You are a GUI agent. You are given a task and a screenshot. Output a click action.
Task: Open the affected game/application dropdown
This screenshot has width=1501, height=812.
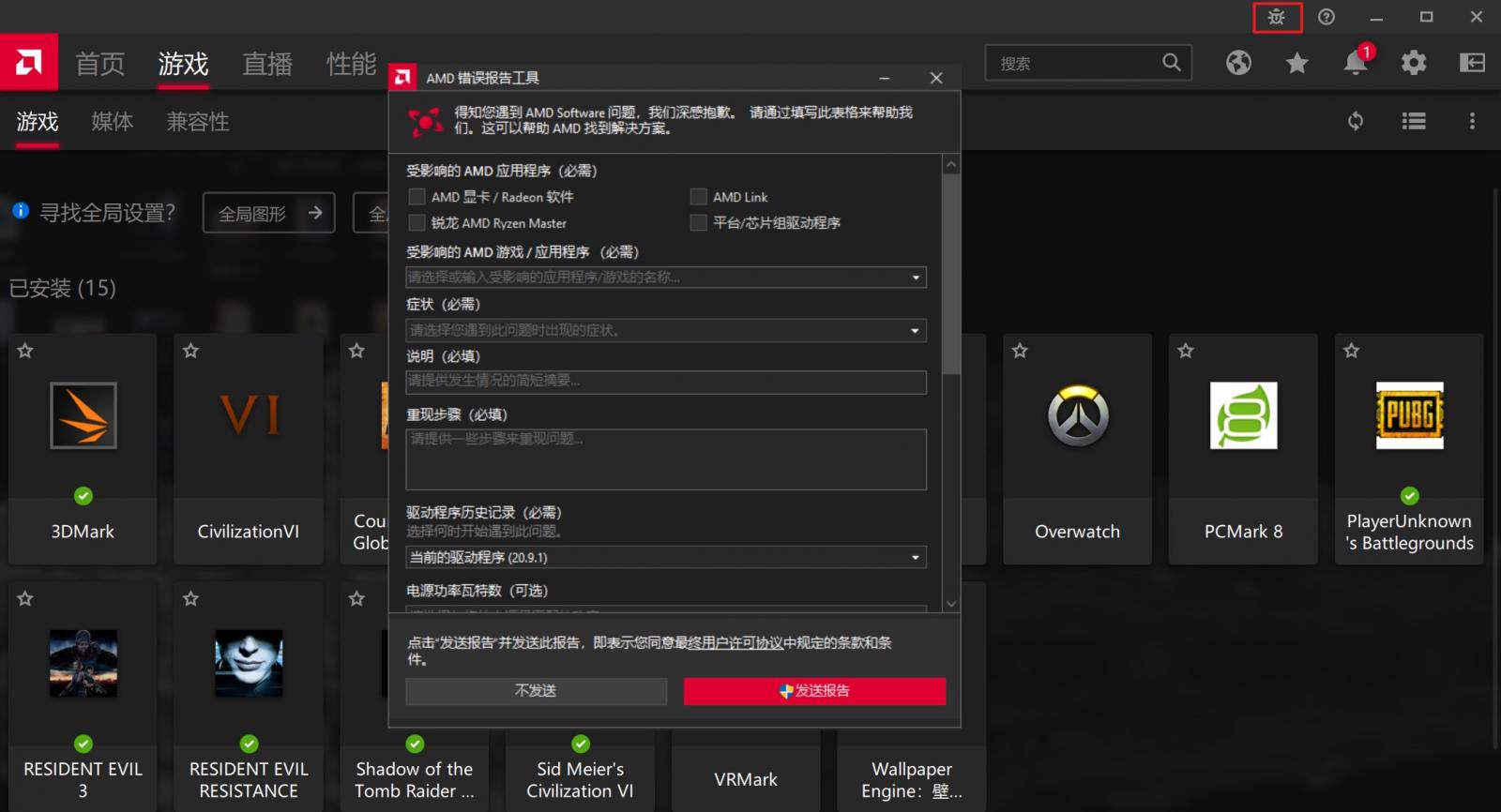click(666, 278)
